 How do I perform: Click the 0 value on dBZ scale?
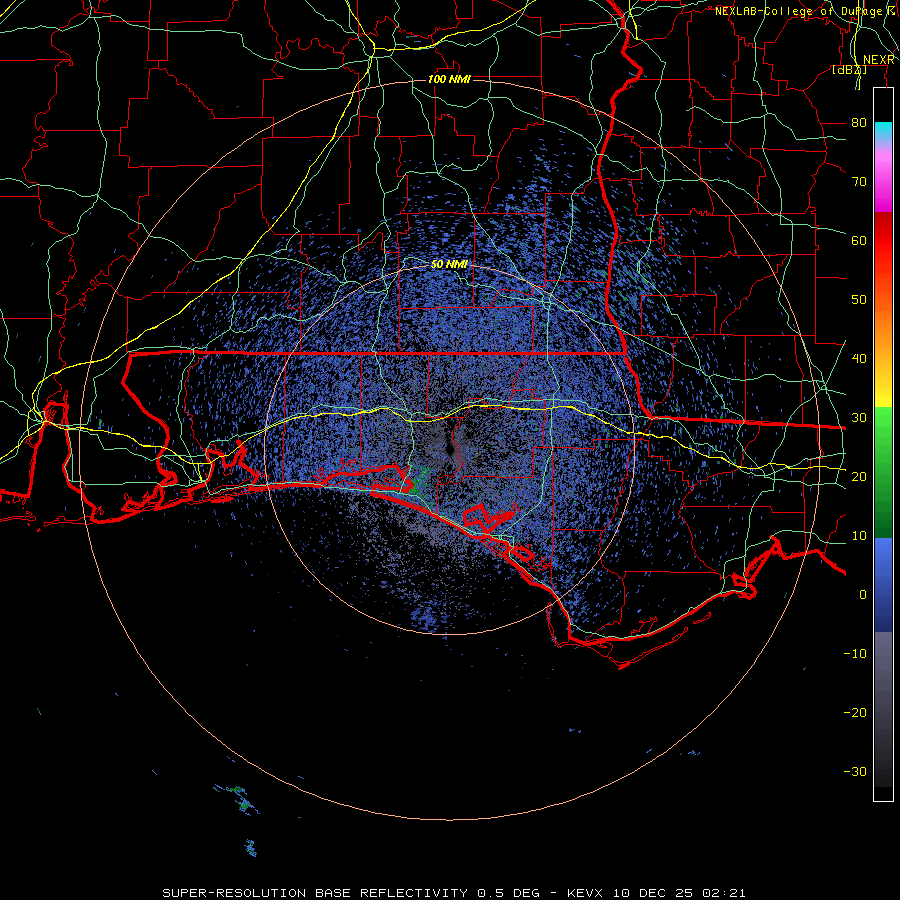click(863, 595)
